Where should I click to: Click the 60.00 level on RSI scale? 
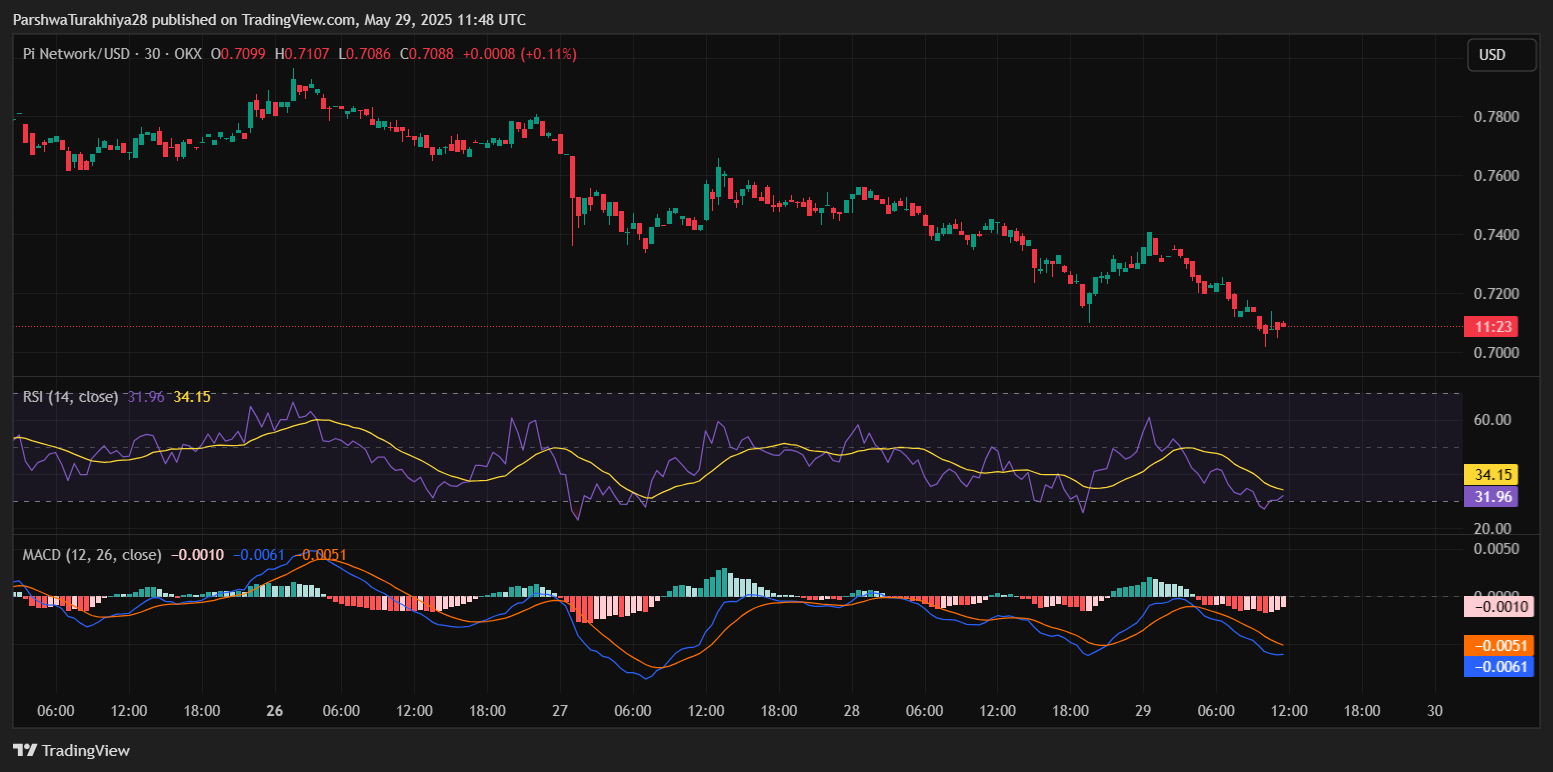pyautogui.click(x=1492, y=420)
